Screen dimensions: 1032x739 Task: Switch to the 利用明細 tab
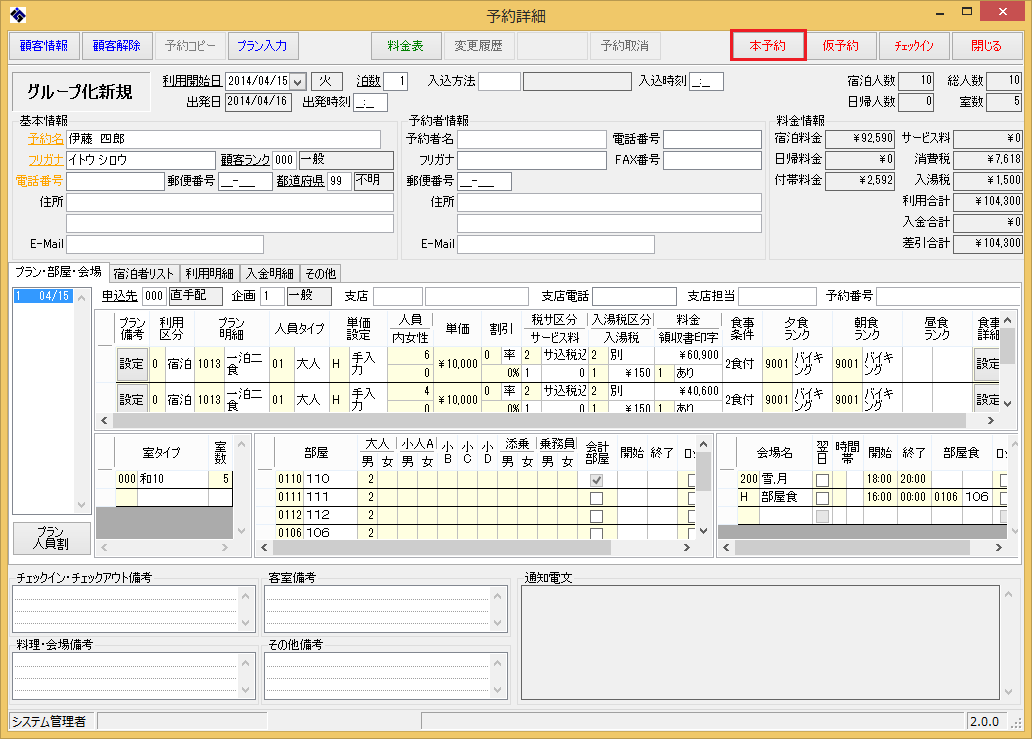(x=209, y=273)
